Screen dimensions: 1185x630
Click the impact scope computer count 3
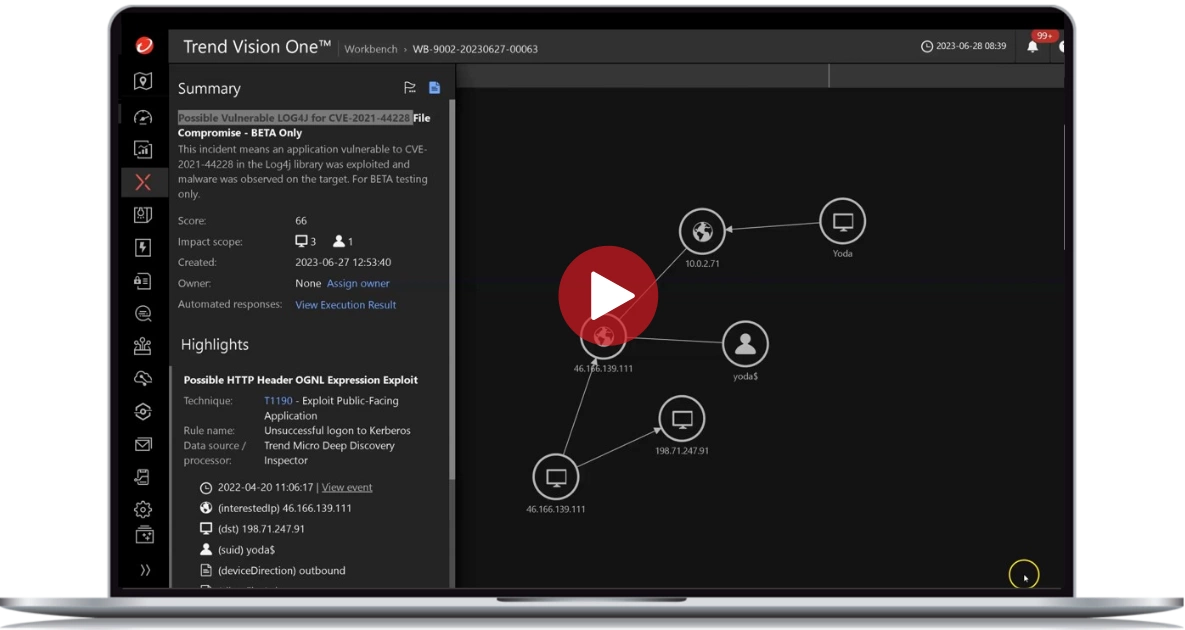[305, 241]
